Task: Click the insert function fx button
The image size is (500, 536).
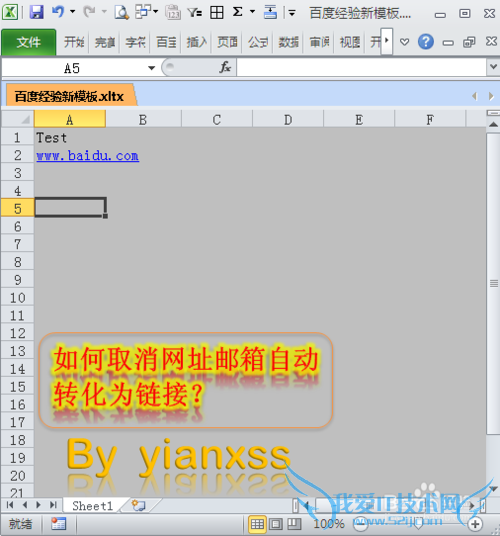Action: 225,67
